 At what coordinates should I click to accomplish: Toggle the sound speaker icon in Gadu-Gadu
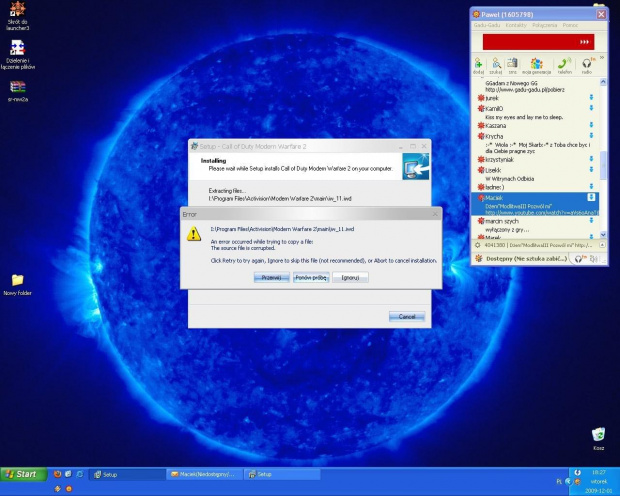click(593, 259)
